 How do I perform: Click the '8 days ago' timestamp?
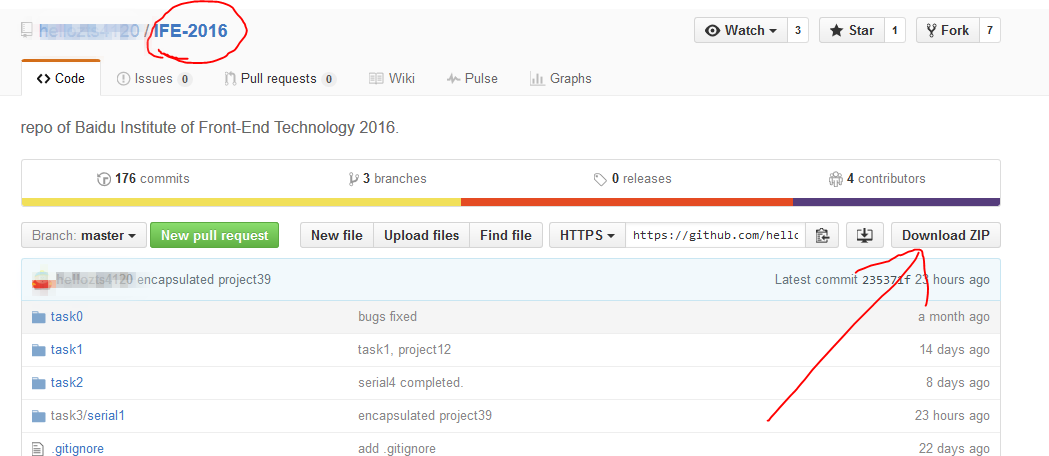[958, 382]
